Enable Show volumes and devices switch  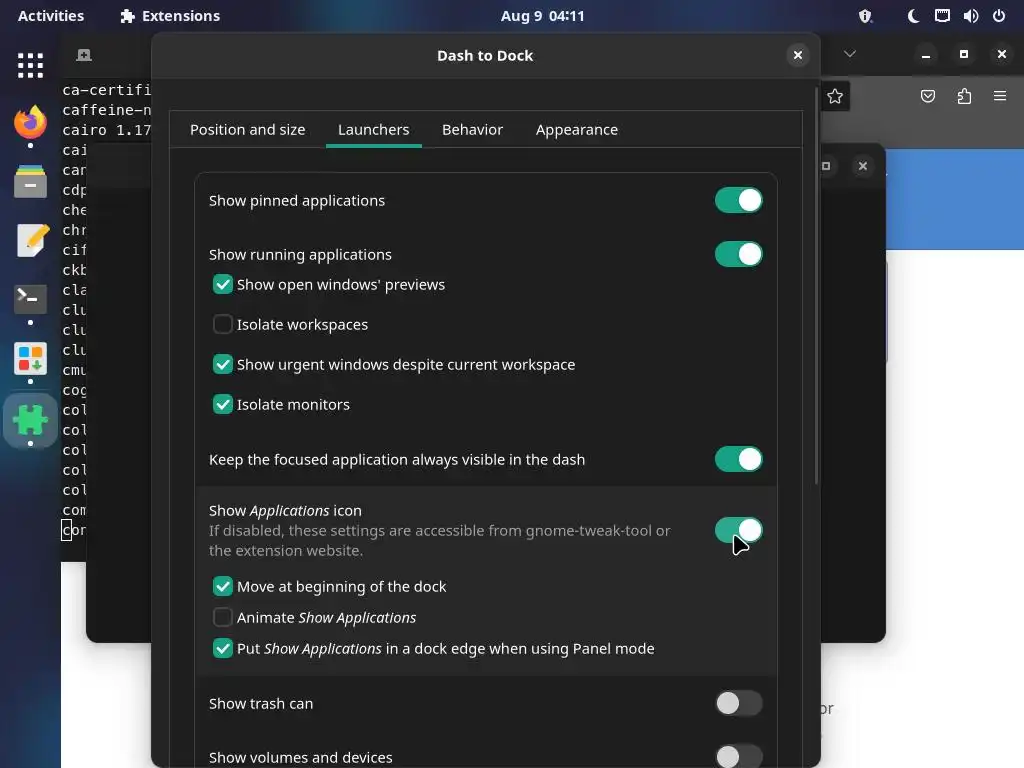(739, 757)
